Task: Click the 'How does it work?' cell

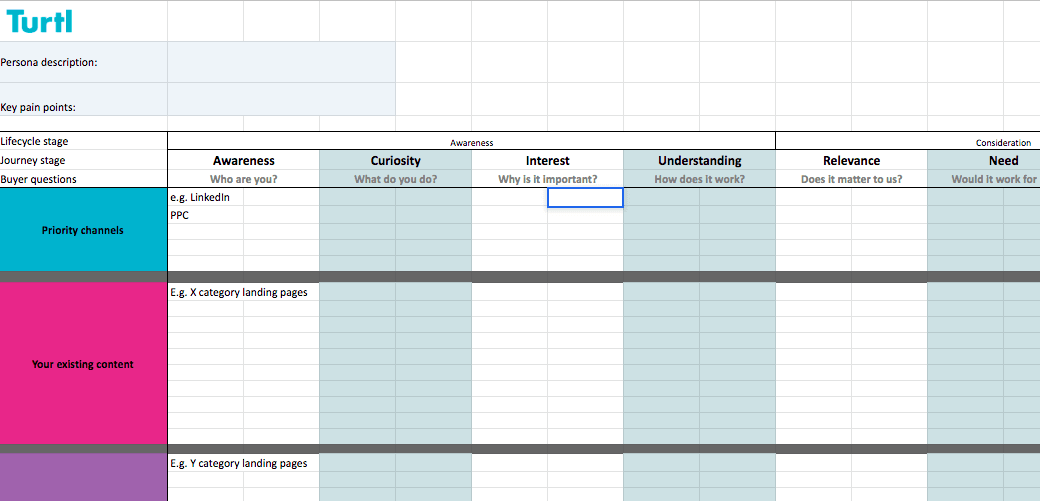Action: 699,179
